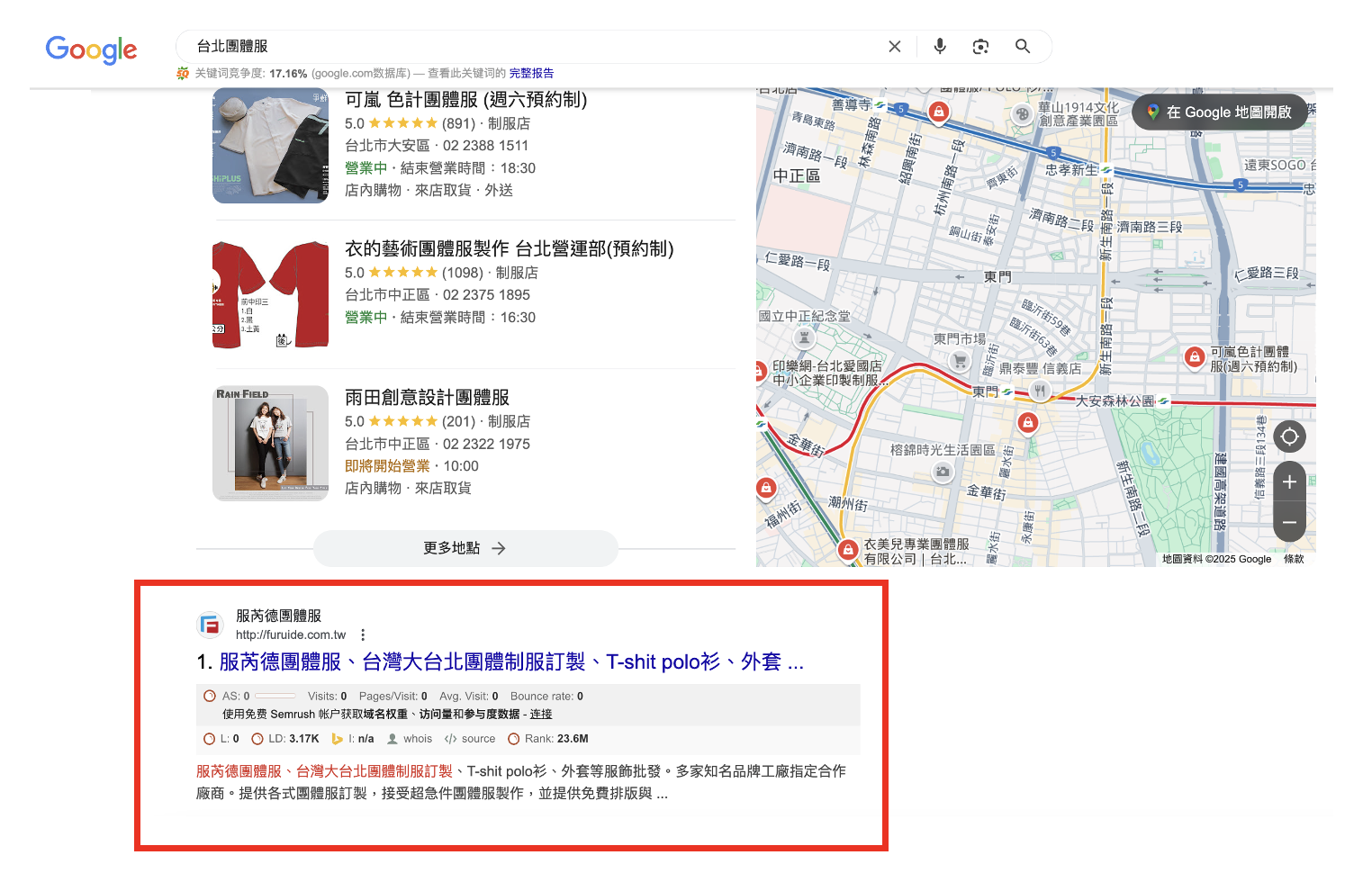The height and width of the screenshot is (891, 1372).
Task: Open the 服芮德團體服 result options menu
Action: (x=363, y=635)
